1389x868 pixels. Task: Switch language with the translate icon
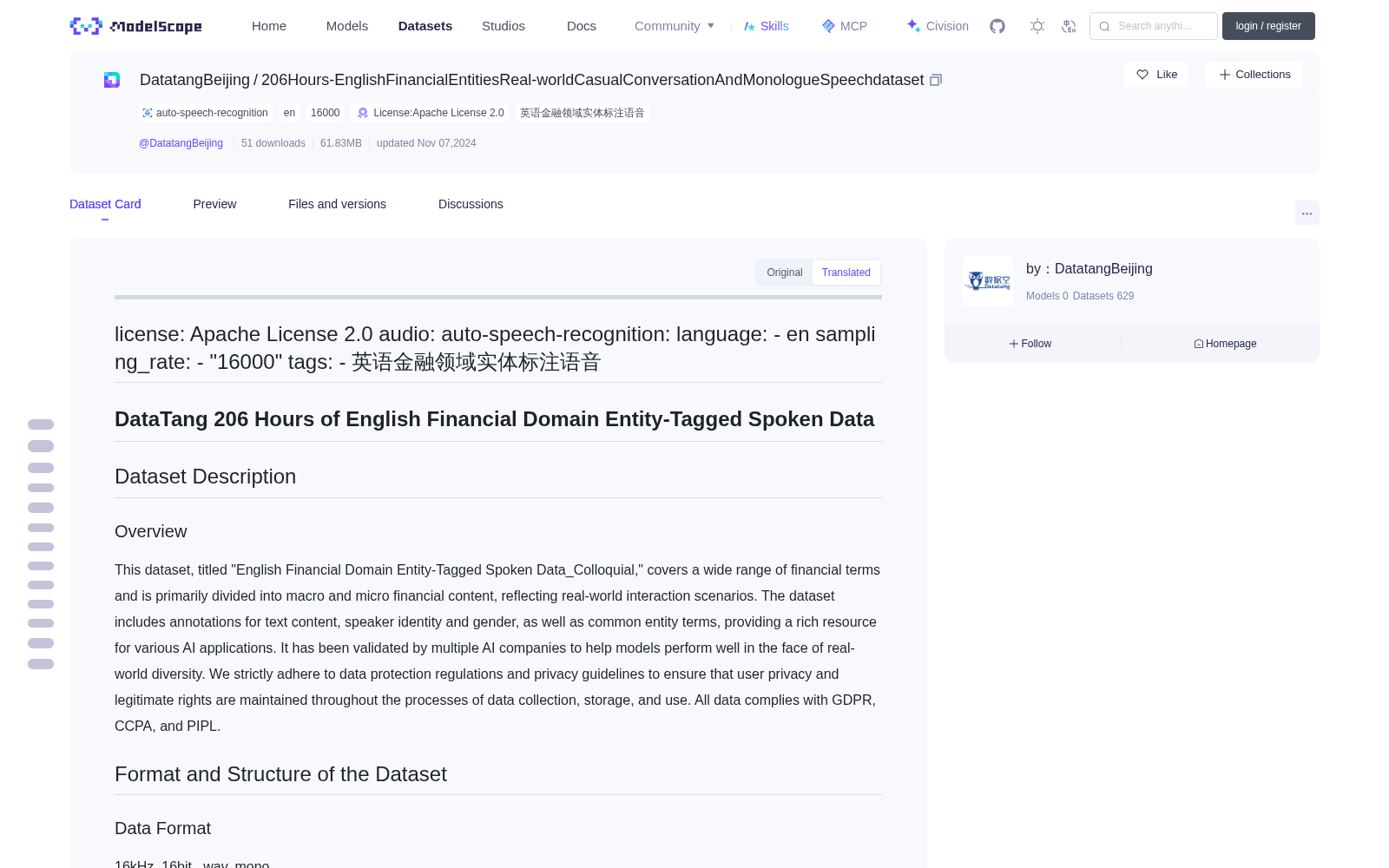pos(1070,26)
